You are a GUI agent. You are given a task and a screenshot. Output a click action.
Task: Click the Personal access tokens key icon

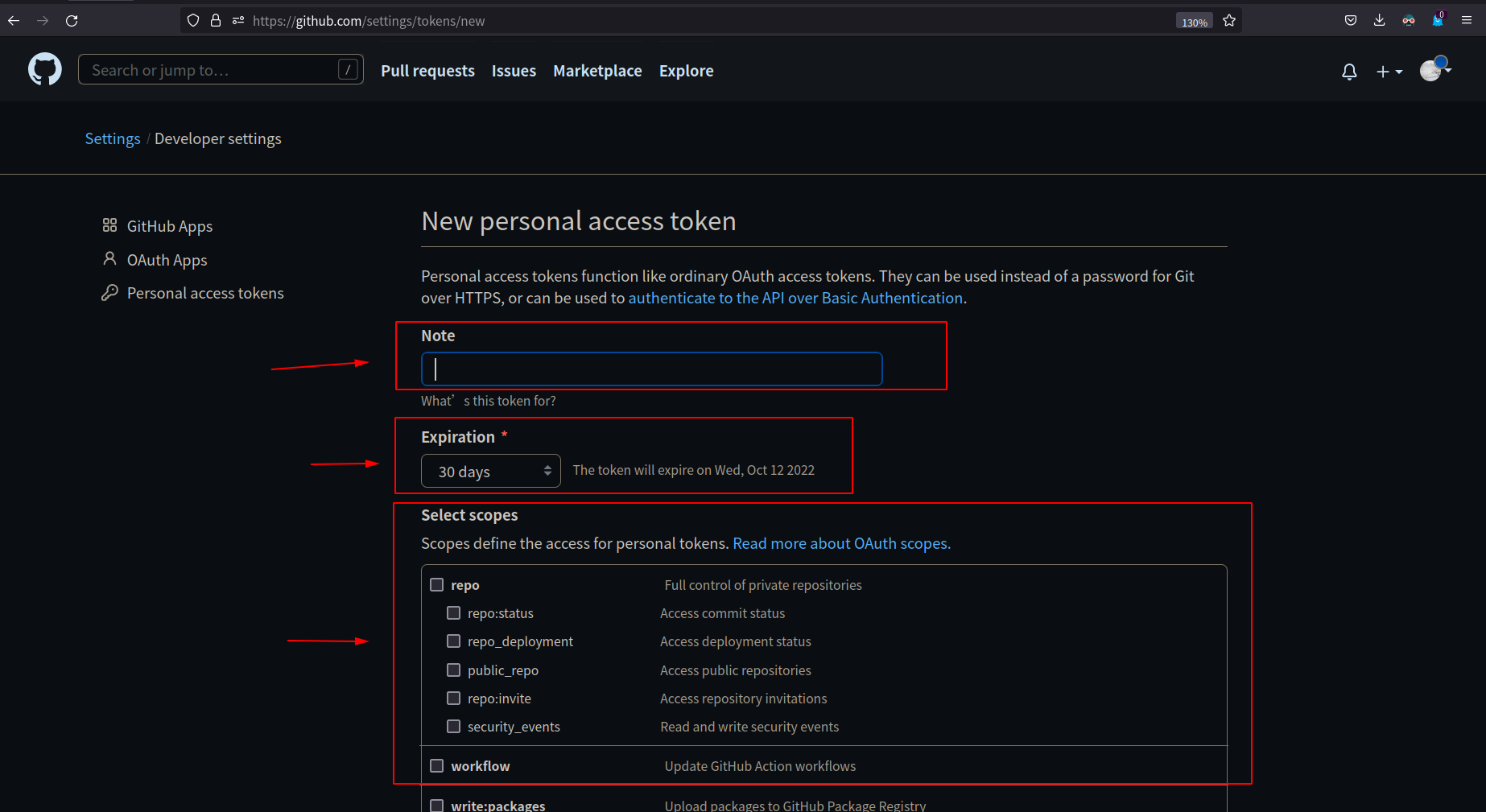click(x=109, y=293)
